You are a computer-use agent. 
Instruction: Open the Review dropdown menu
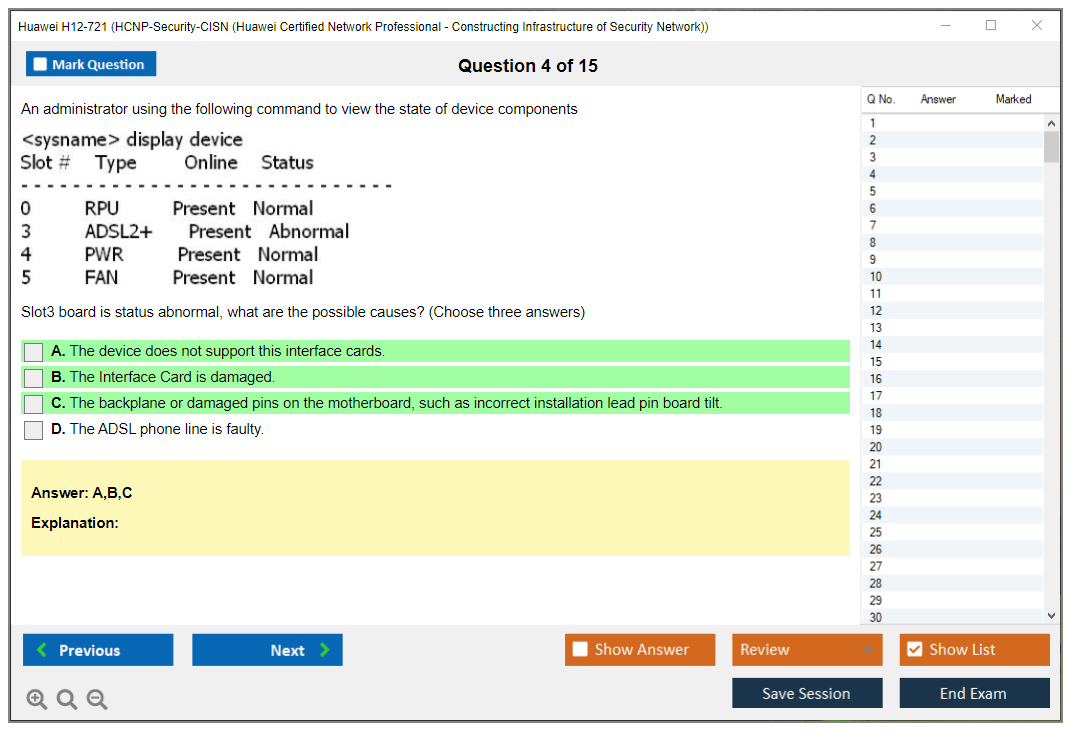coord(807,650)
